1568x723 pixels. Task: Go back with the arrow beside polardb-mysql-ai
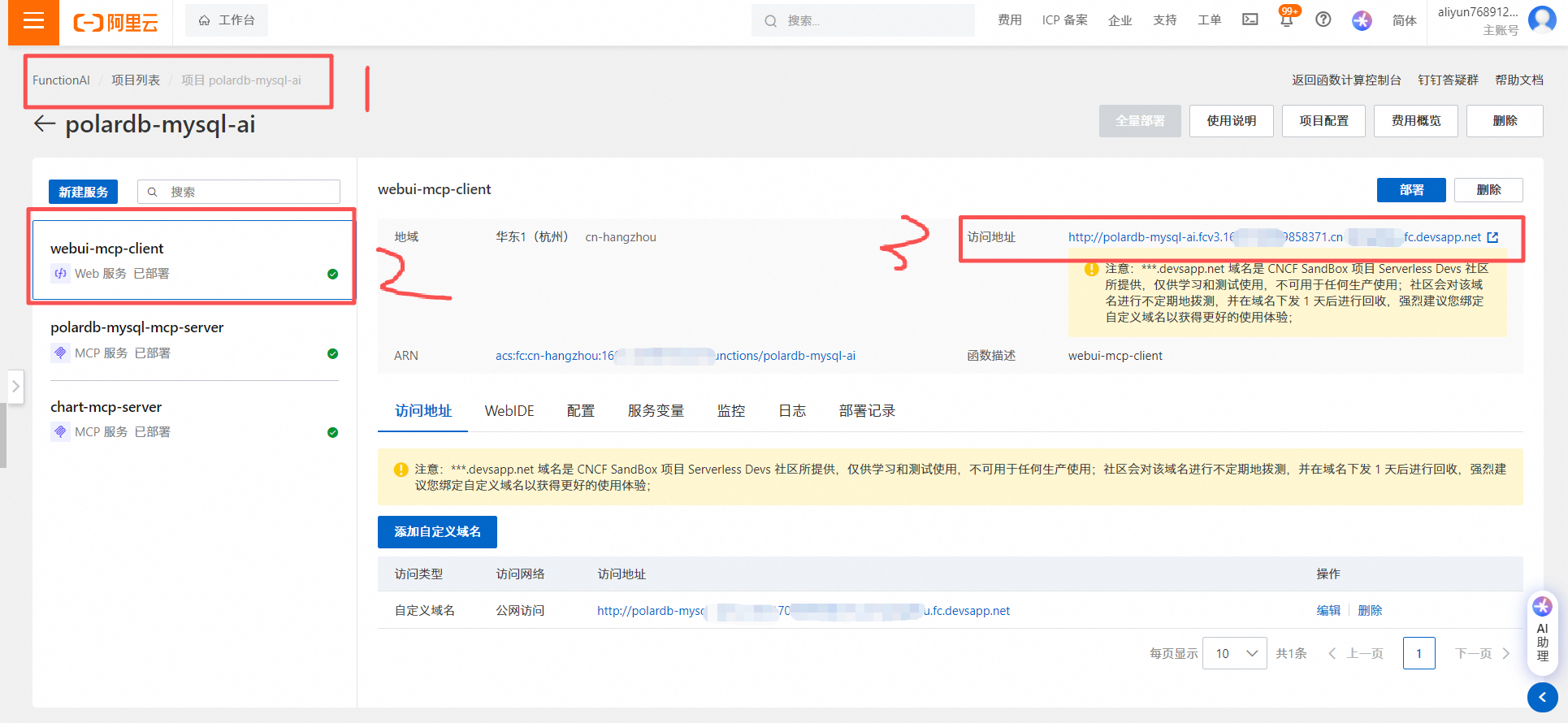click(x=44, y=124)
